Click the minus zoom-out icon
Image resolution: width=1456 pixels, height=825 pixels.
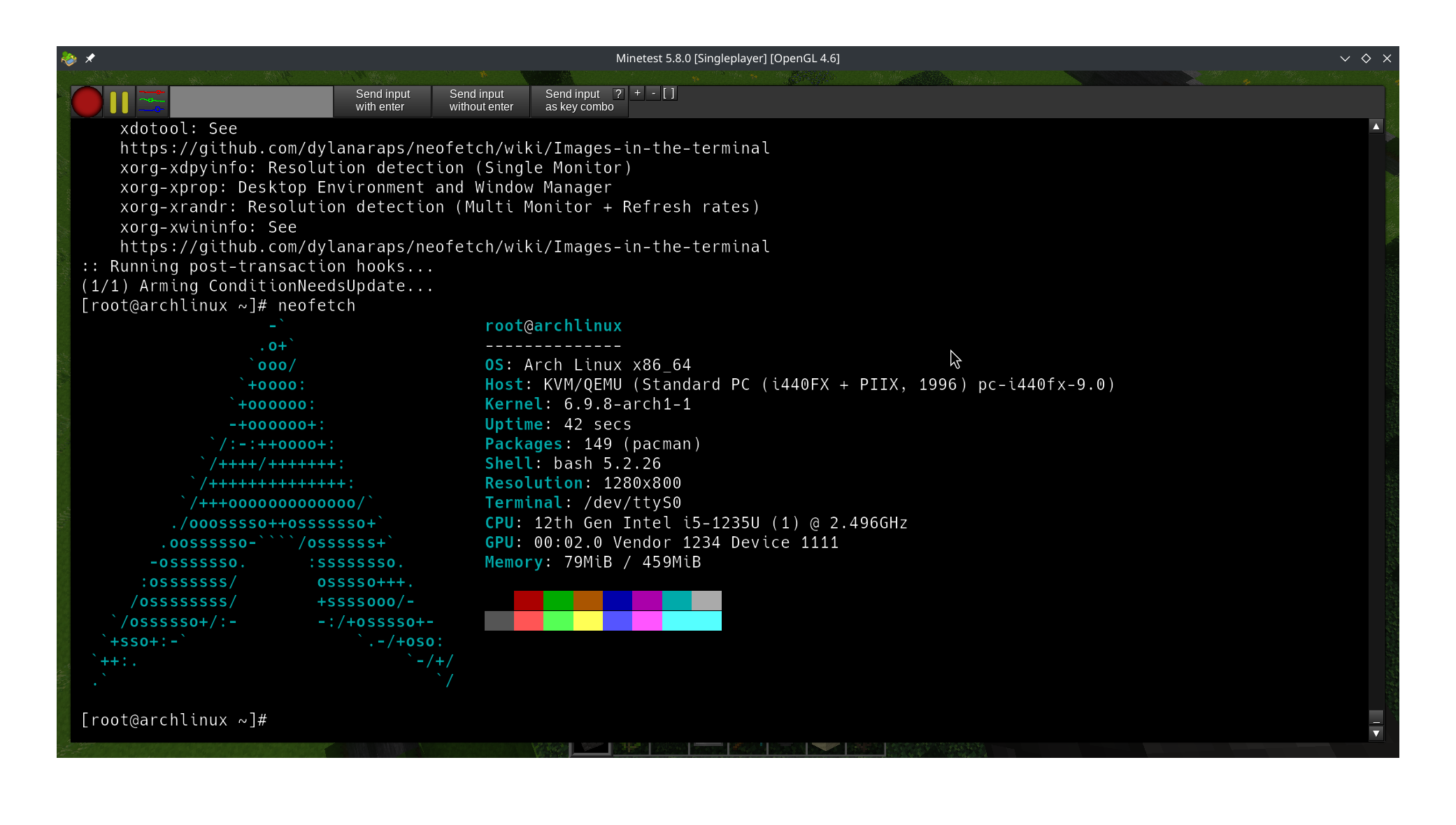click(x=653, y=93)
